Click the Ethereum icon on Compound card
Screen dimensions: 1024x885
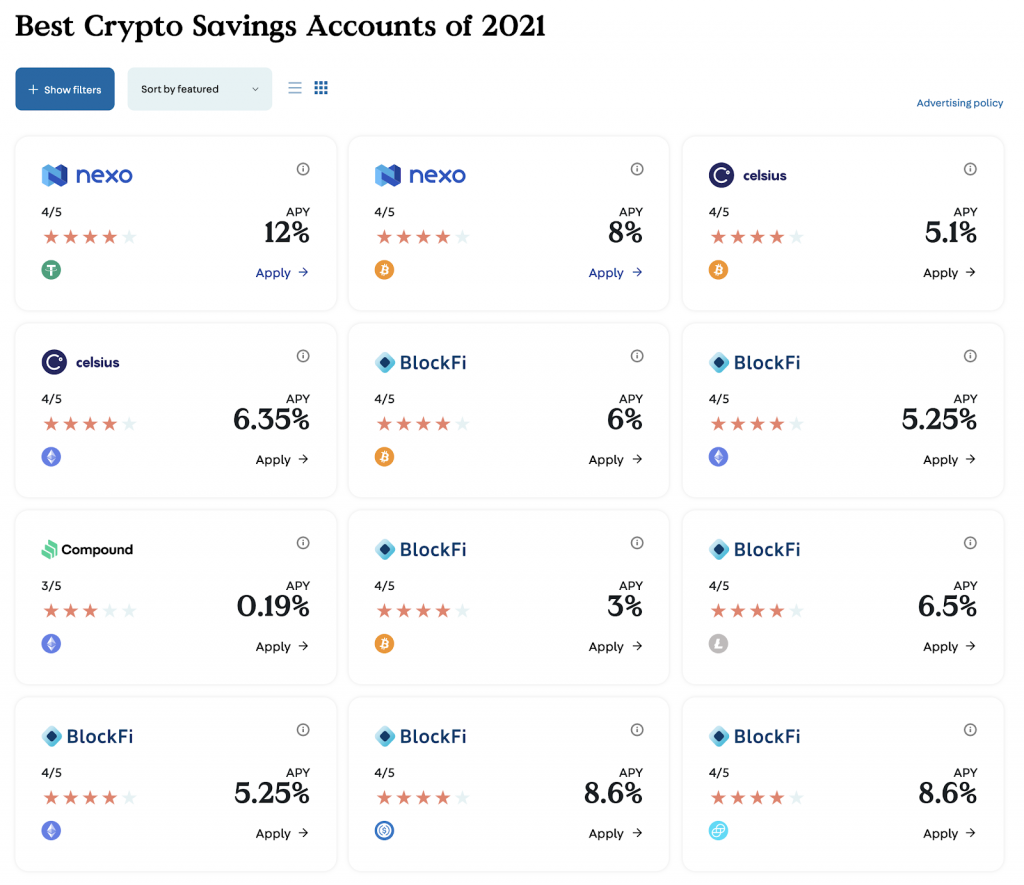[51, 644]
